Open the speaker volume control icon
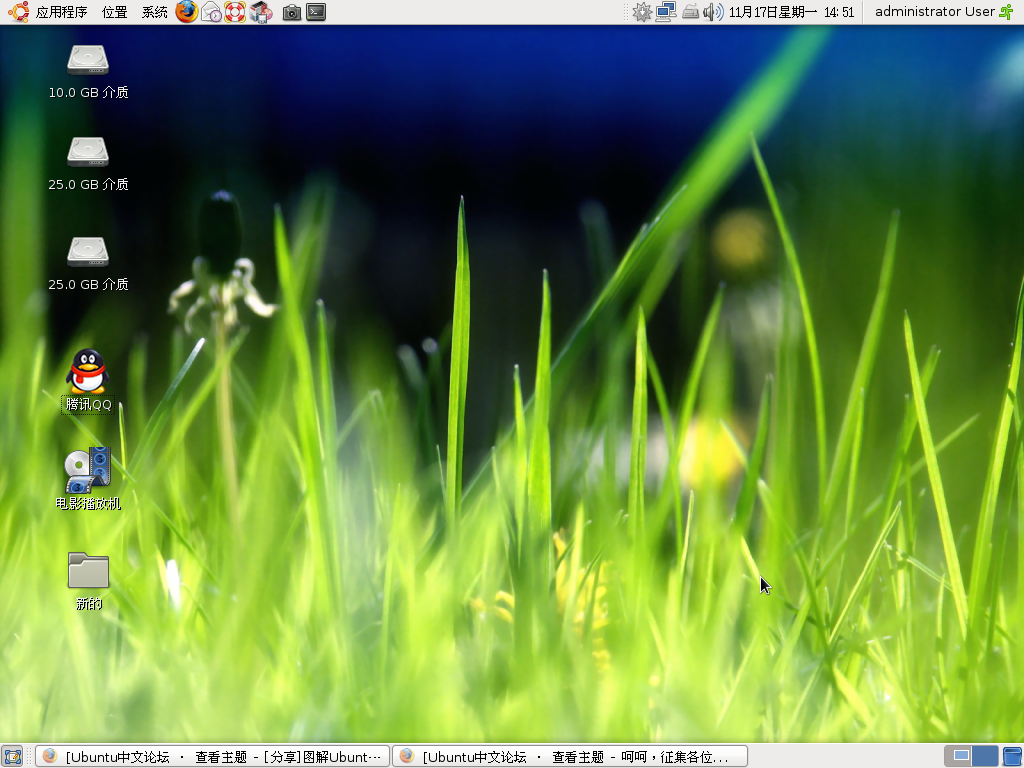 (x=713, y=12)
